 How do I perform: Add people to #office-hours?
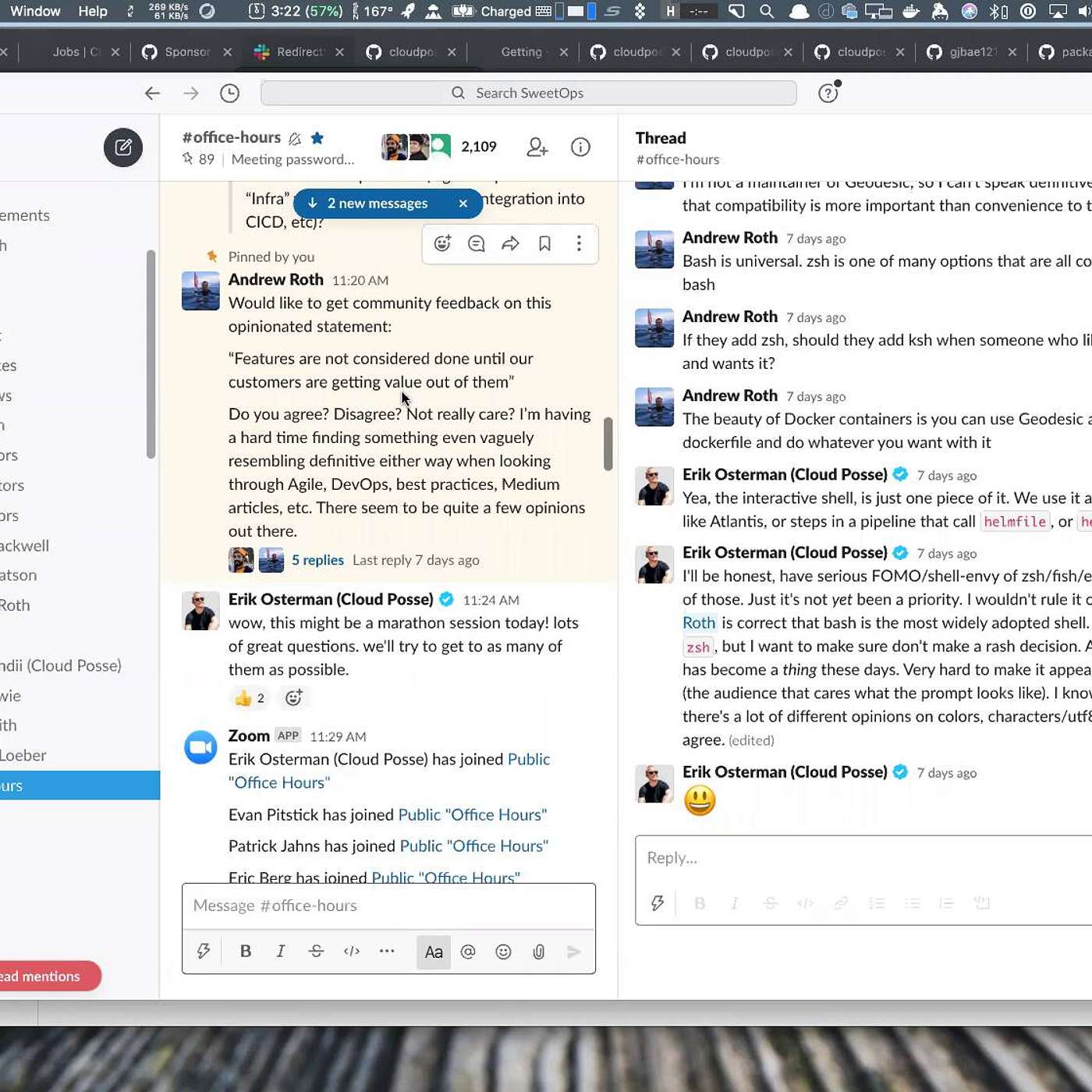click(537, 147)
